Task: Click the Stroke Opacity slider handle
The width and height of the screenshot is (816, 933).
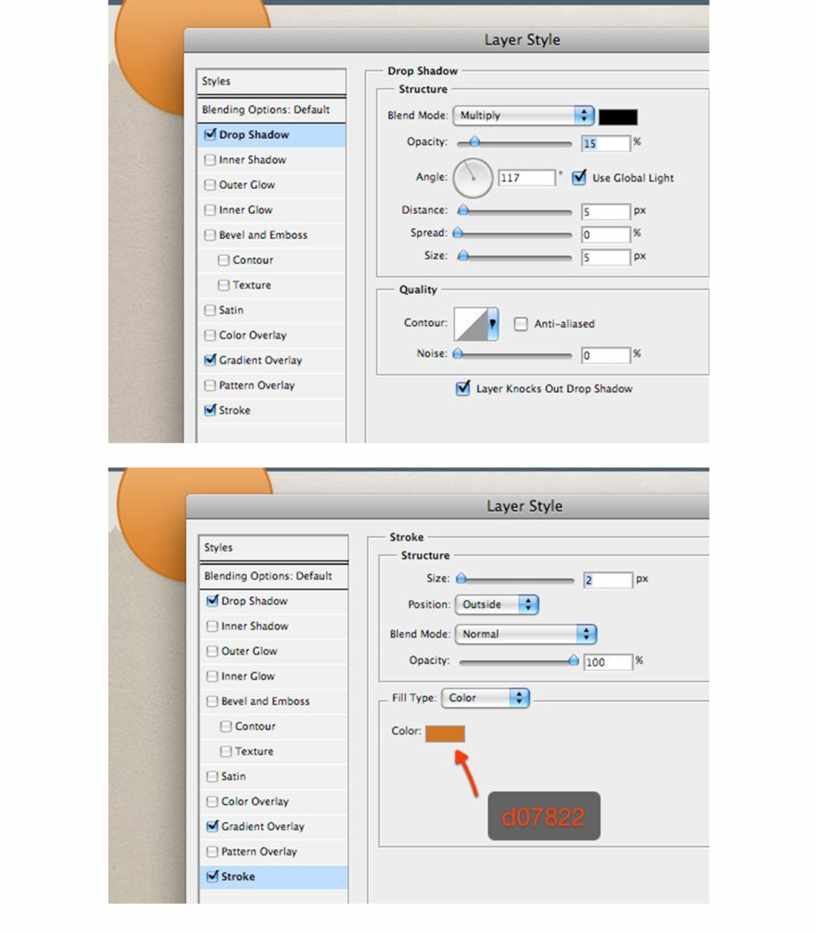Action: (573, 660)
